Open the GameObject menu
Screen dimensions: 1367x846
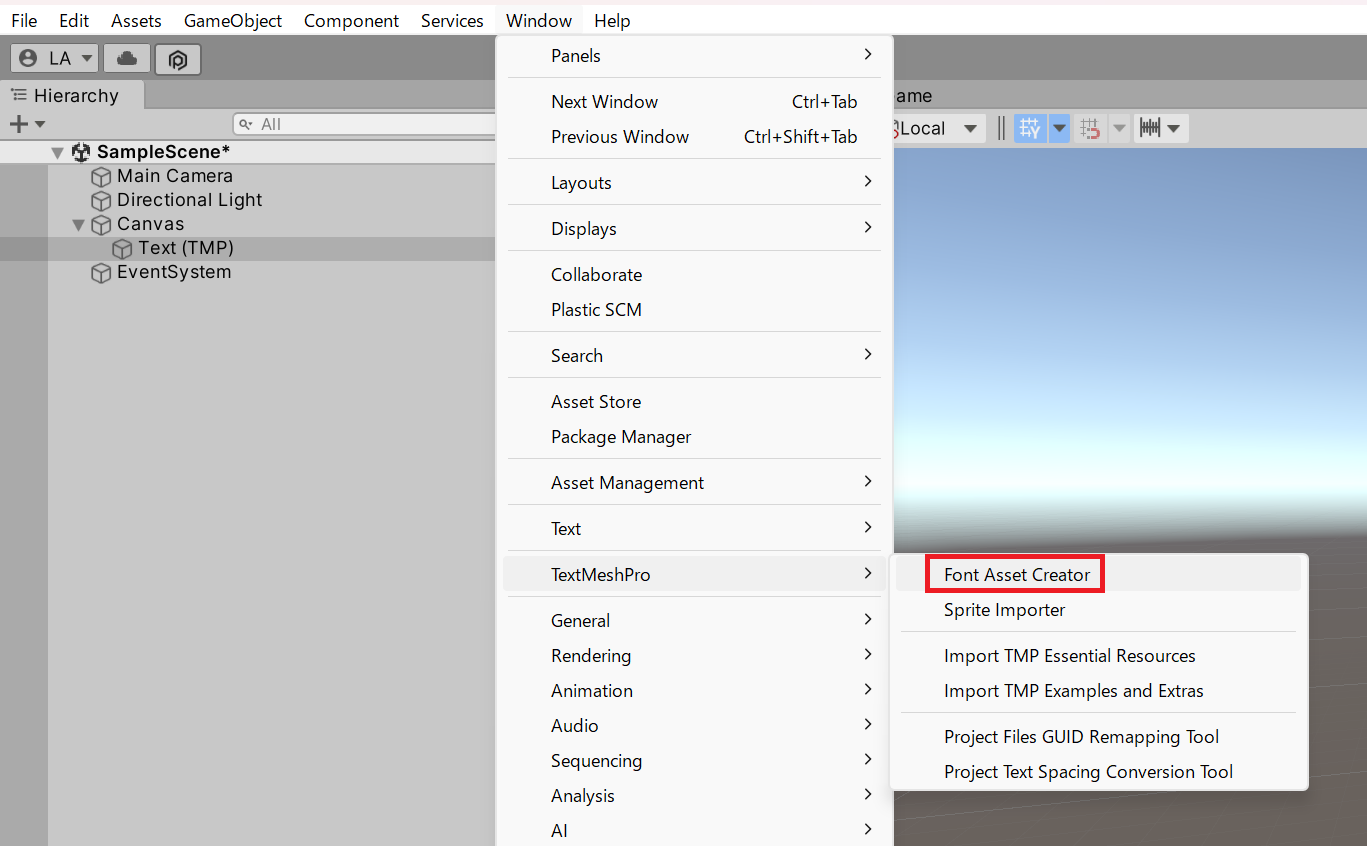232,20
